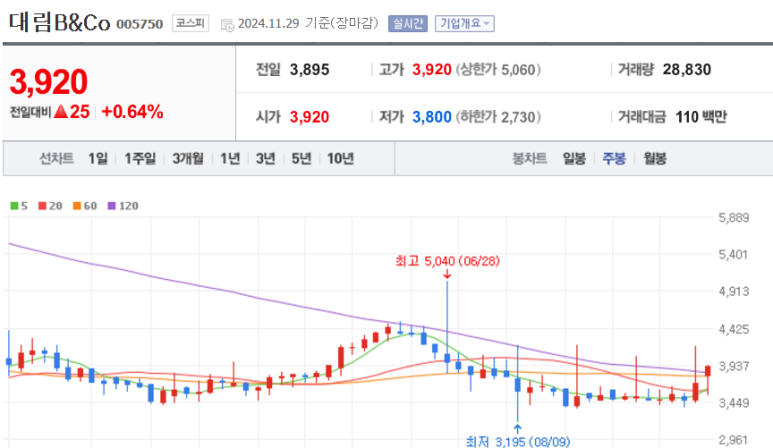Click the 고가 value 3,920
Image resolution: width=773 pixels, height=448 pixels.
432,69
